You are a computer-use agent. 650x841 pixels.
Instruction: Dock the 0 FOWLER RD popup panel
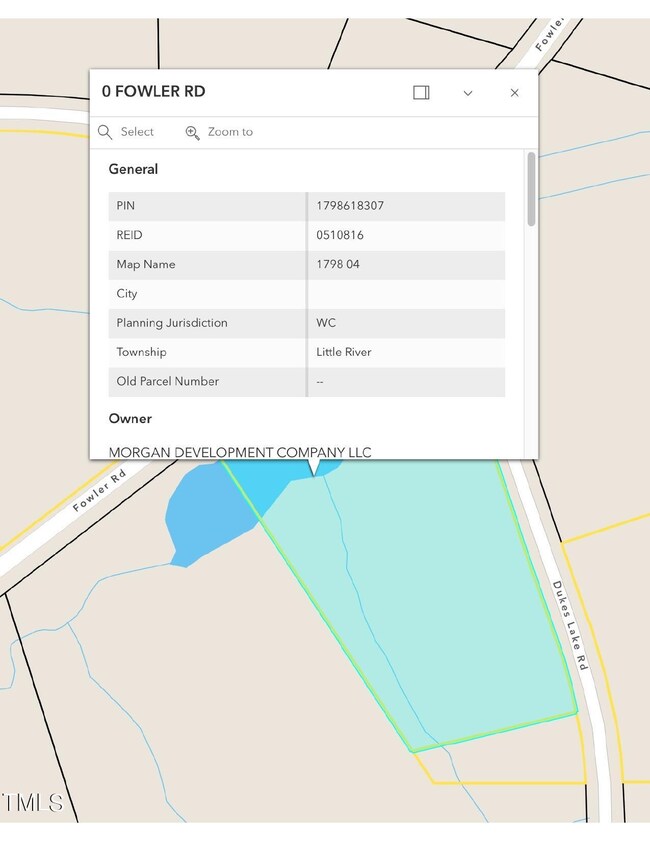coord(421,92)
